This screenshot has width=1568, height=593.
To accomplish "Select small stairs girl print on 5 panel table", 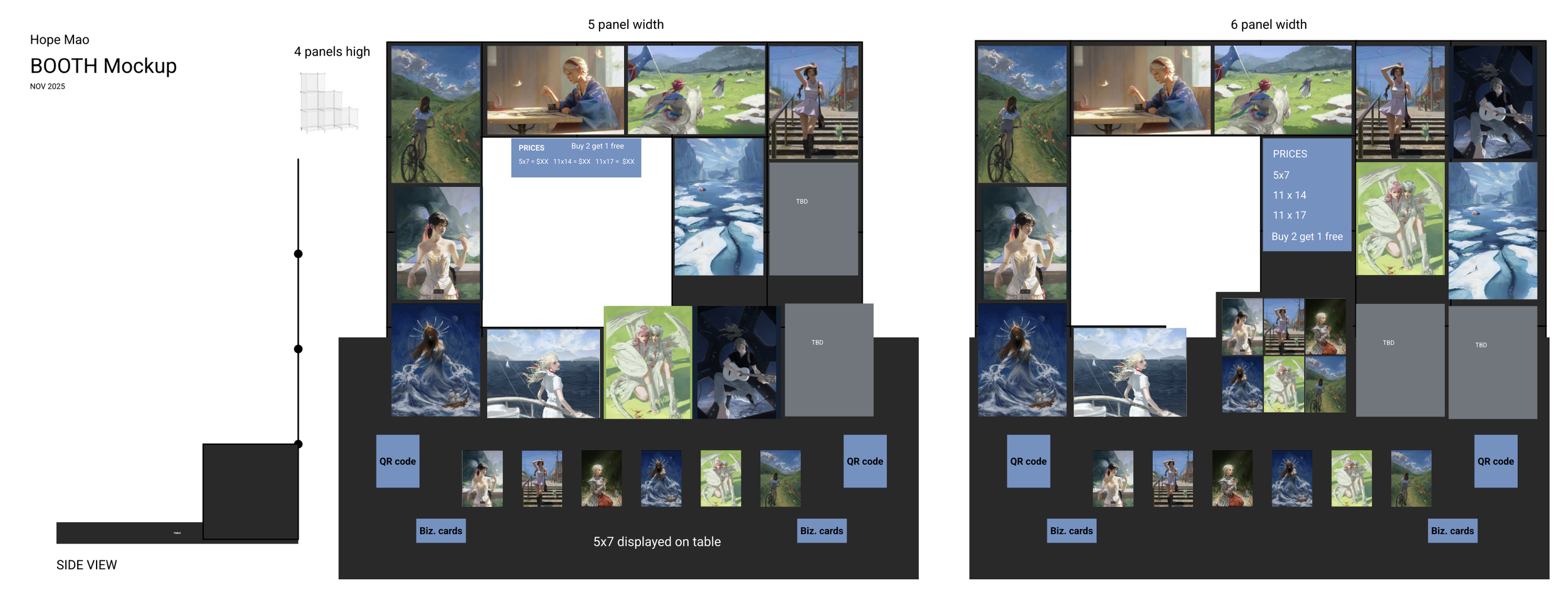I will 542,478.
